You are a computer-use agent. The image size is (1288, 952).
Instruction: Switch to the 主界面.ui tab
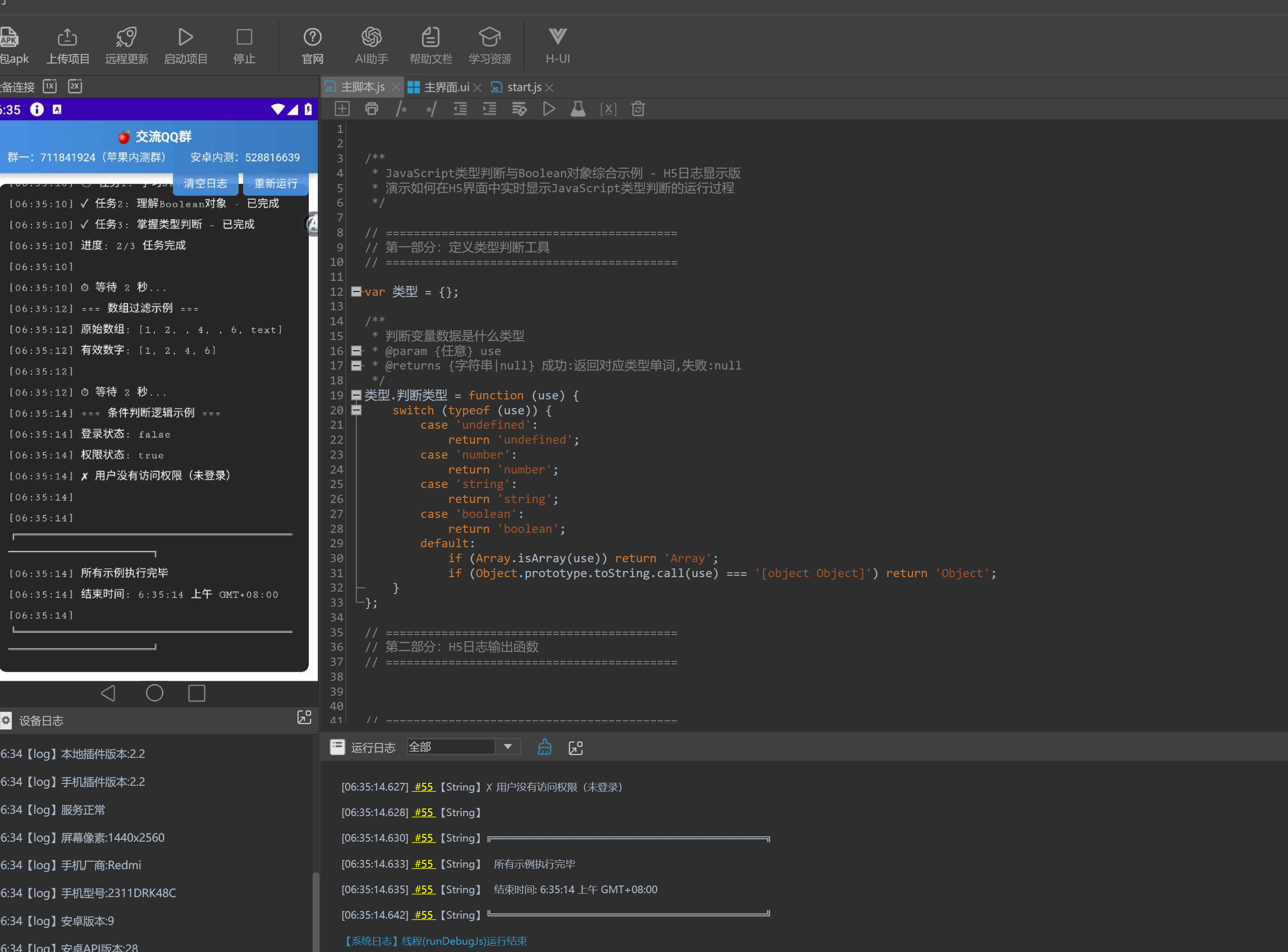[446, 87]
